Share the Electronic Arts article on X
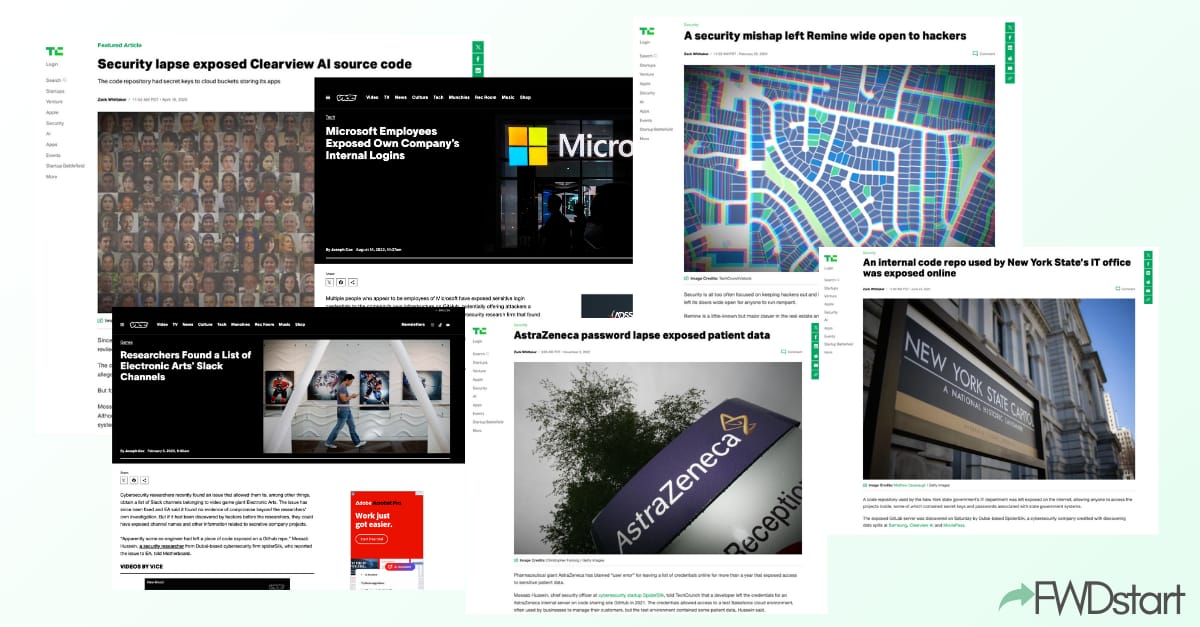The height and width of the screenshot is (627, 1200). pyautogui.click(x=124, y=480)
